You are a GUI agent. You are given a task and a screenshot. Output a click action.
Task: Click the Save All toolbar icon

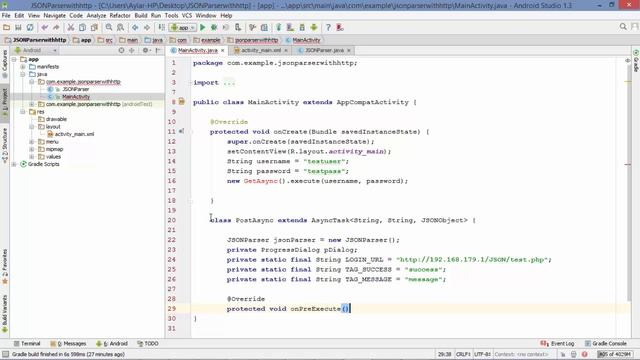[x=18, y=27]
